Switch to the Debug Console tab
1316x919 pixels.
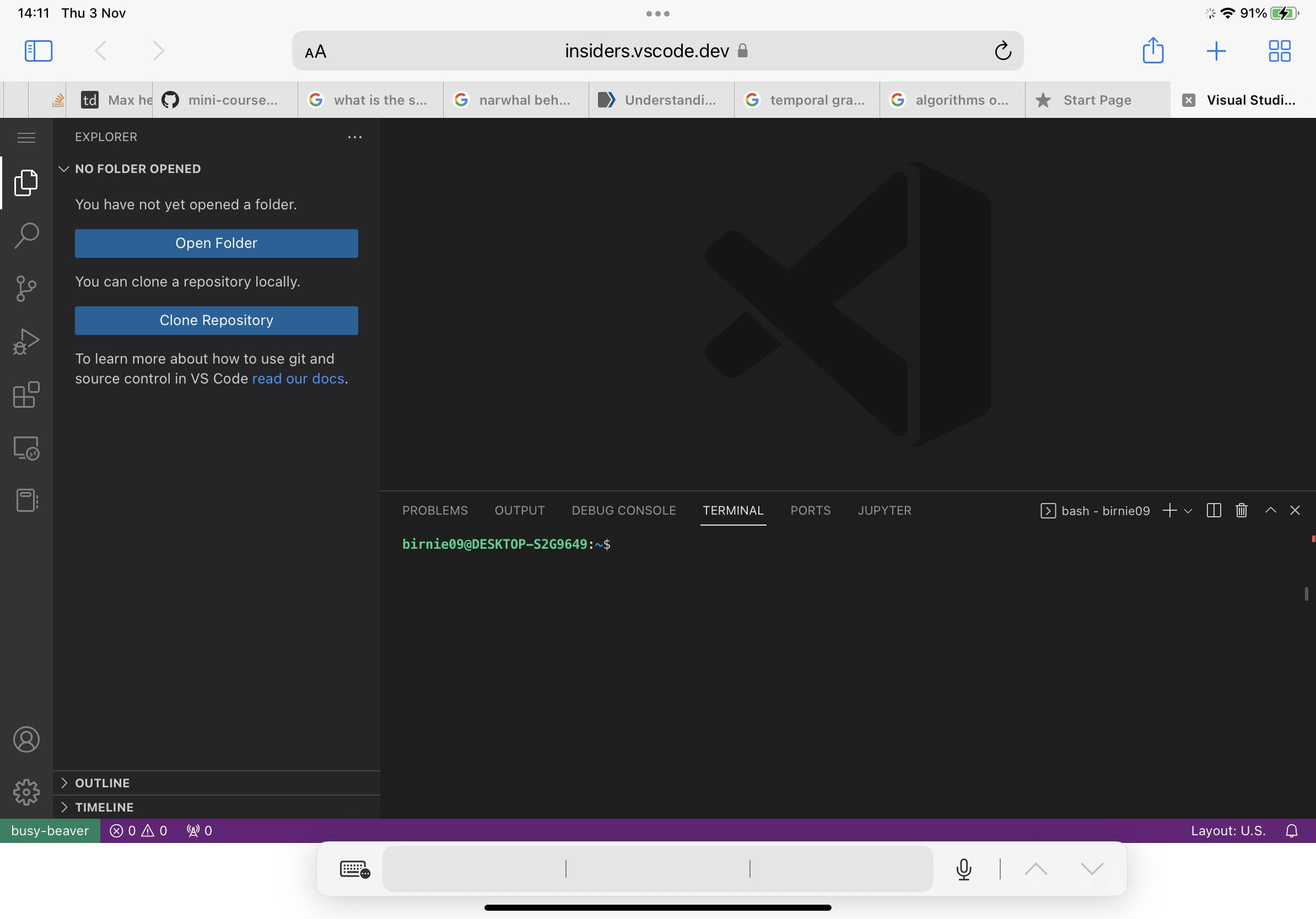(624, 511)
